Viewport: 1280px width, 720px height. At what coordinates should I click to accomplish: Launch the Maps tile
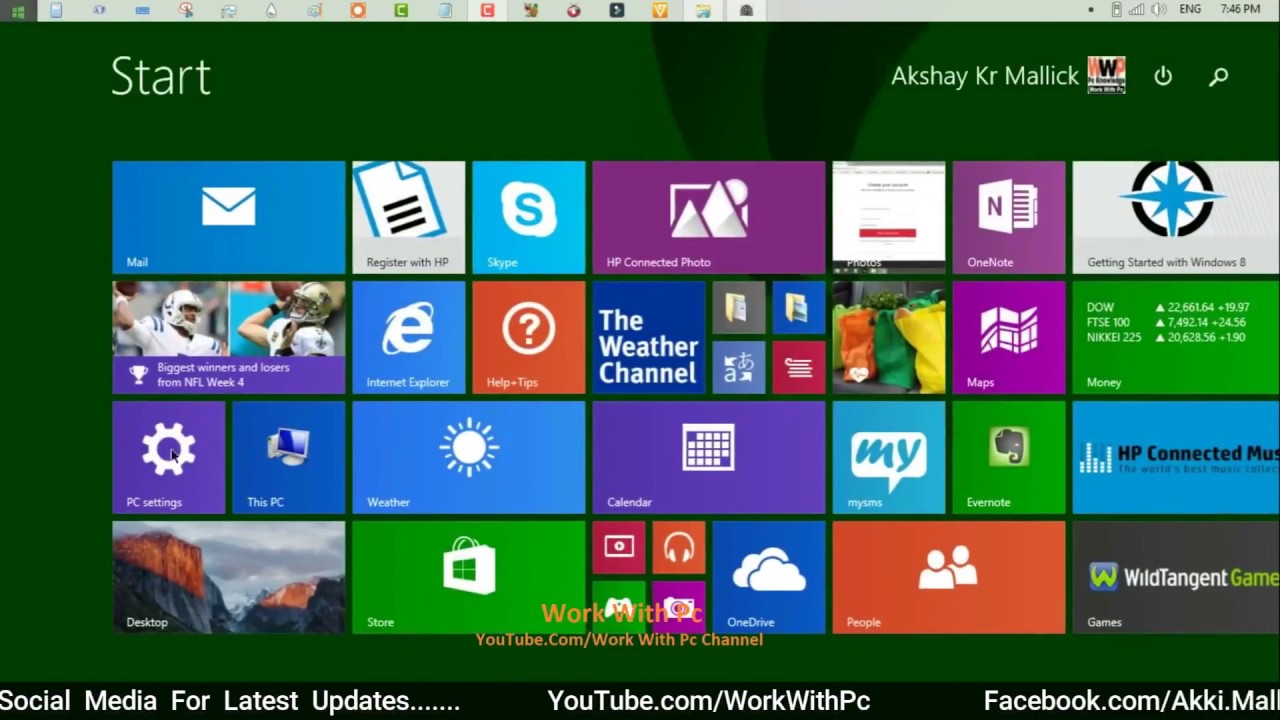1008,337
